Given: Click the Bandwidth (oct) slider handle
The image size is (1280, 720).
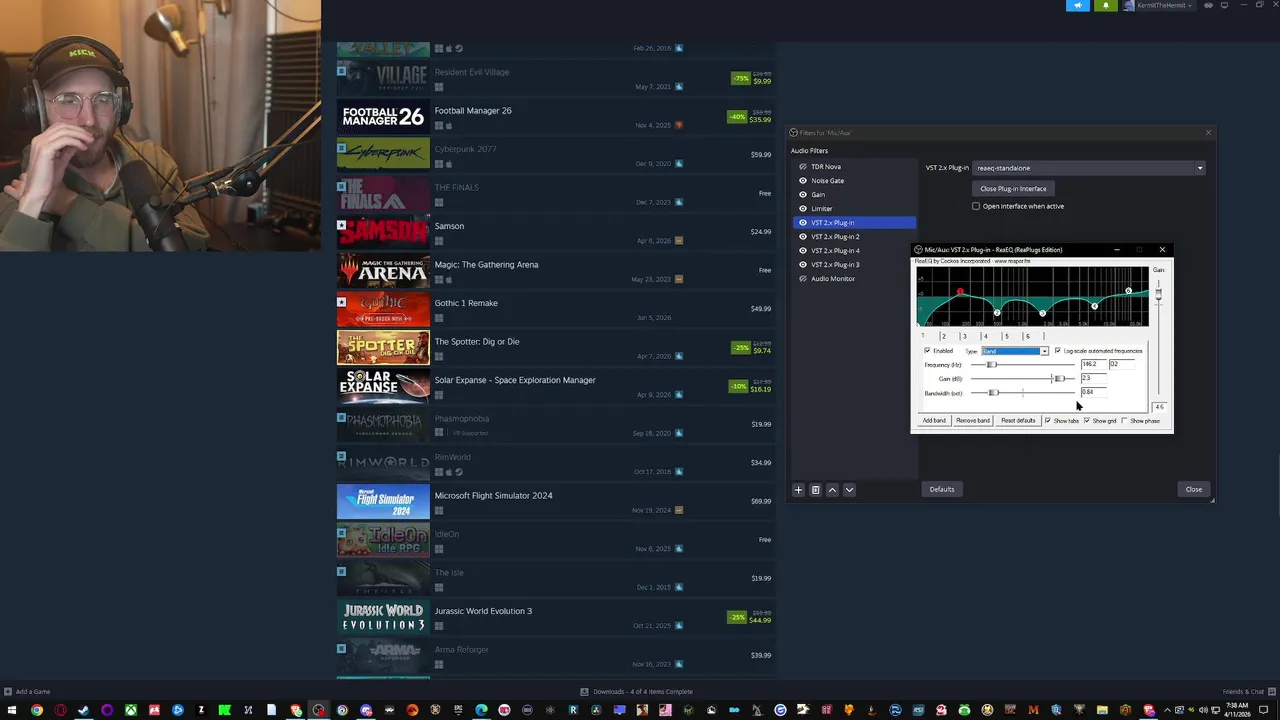Looking at the screenshot, I should pos(994,393).
